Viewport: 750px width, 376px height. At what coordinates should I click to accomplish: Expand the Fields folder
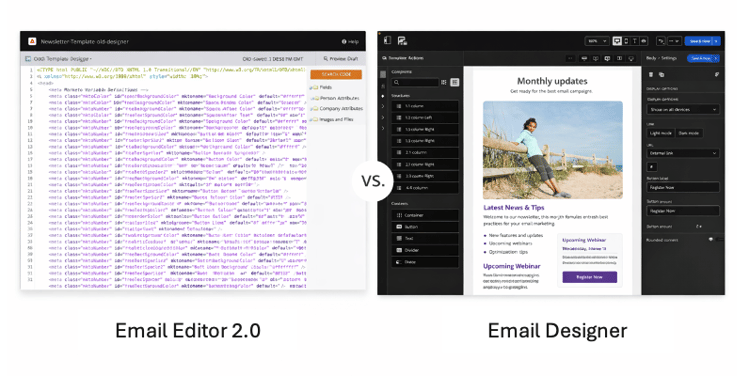pos(321,87)
